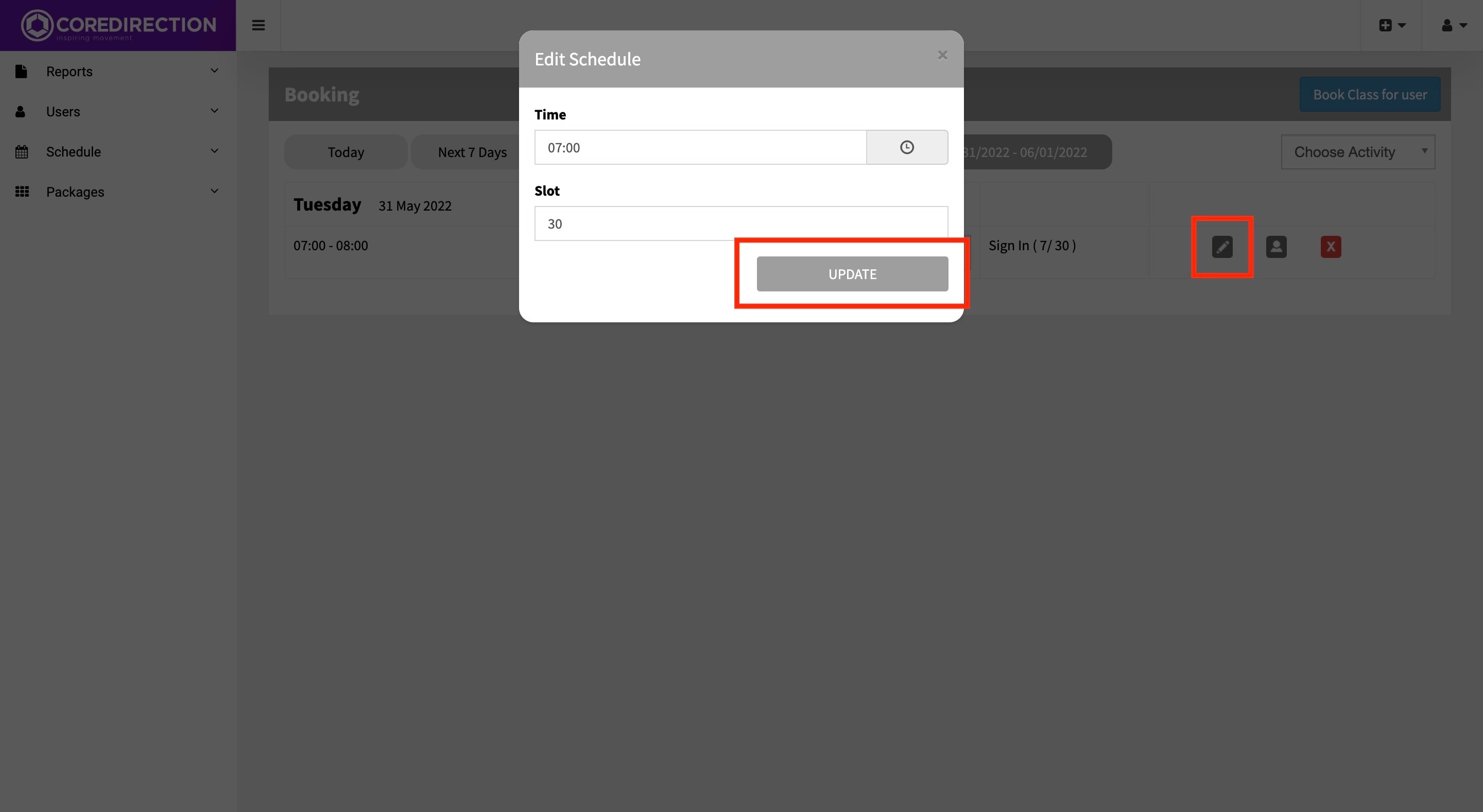
Task: Click the red X delete schedule icon
Action: [1331, 247]
